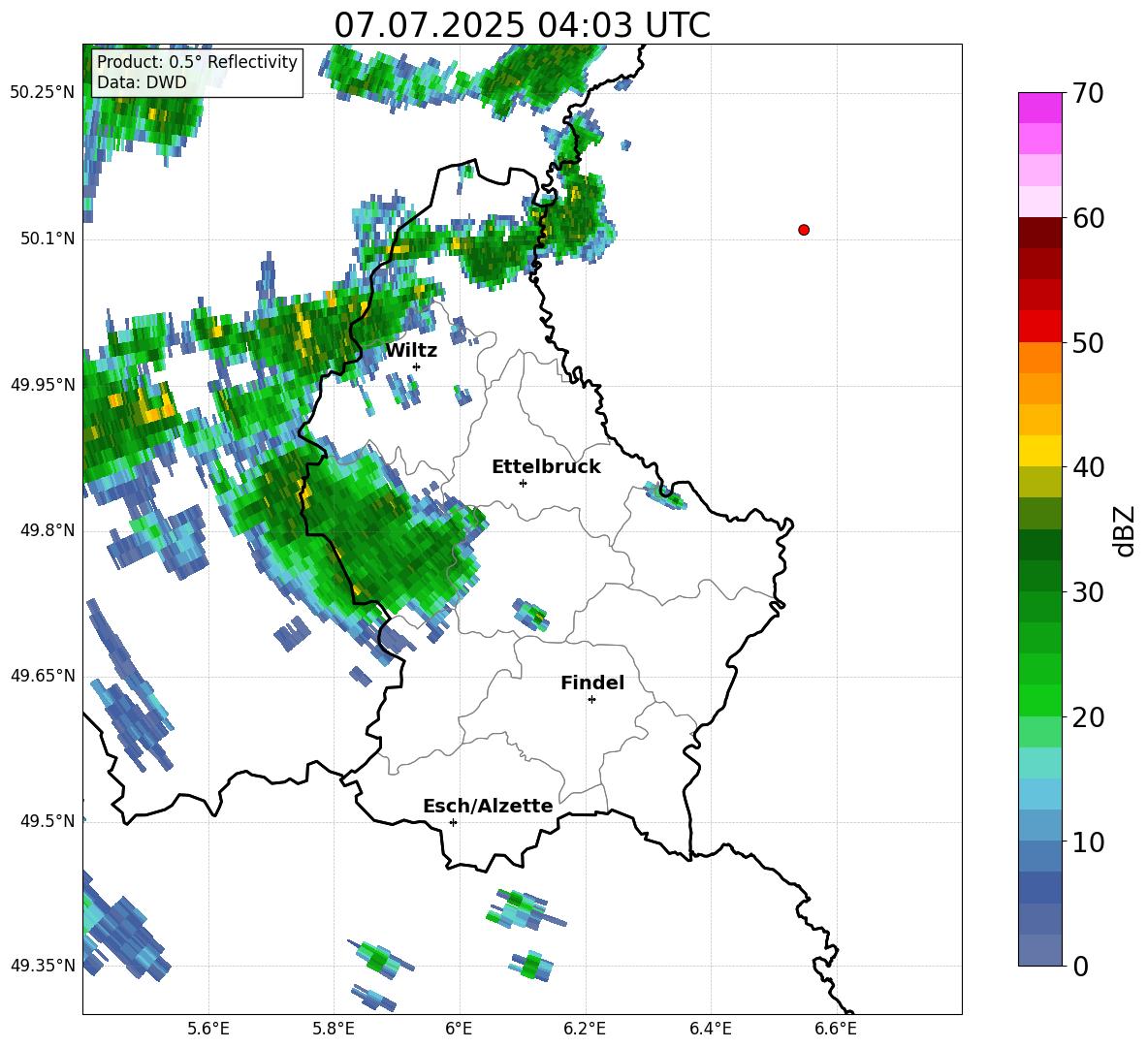This screenshot has height=1048, width=1148.
Task: Click the colorbar tick label 60
Action: tap(1087, 218)
